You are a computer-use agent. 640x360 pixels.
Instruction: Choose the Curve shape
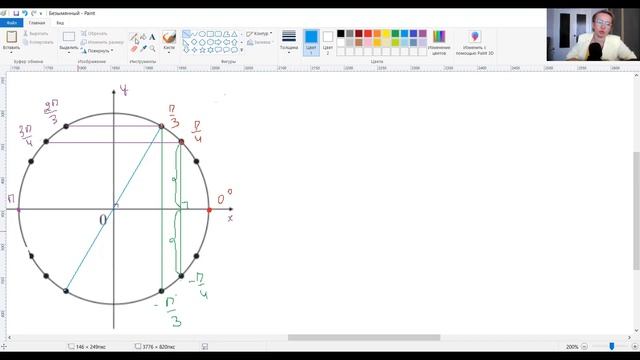click(194, 34)
